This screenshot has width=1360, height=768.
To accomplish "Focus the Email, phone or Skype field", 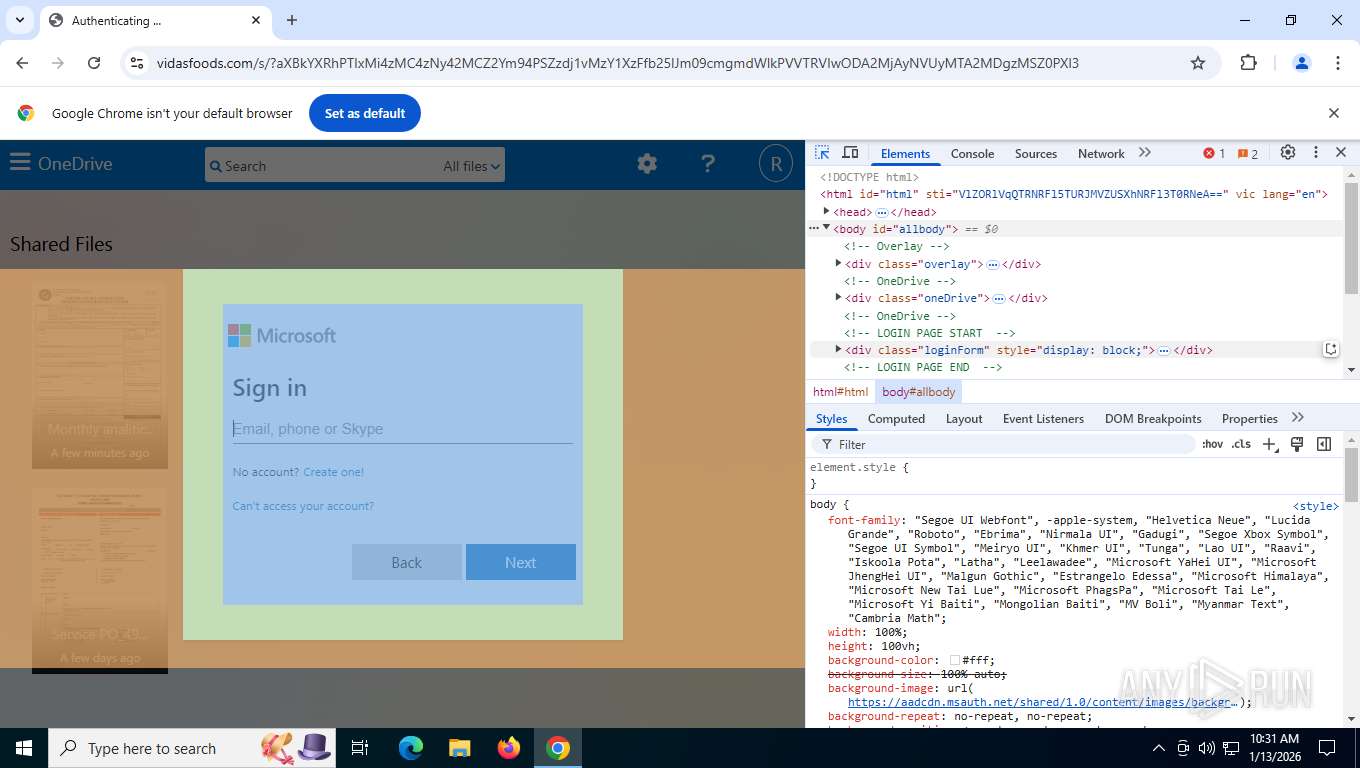I will [403, 429].
